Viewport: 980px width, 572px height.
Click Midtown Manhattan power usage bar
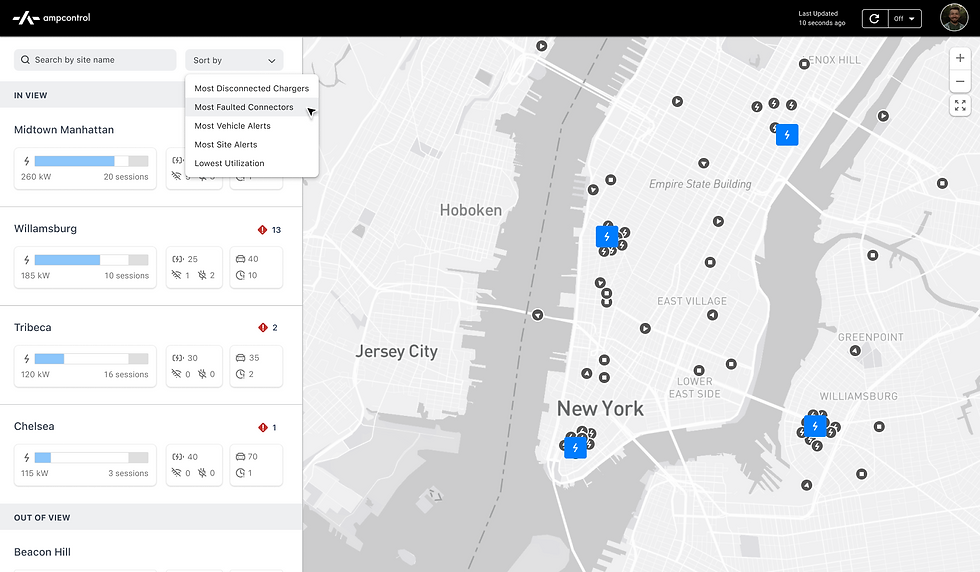pyautogui.click(x=91, y=161)
